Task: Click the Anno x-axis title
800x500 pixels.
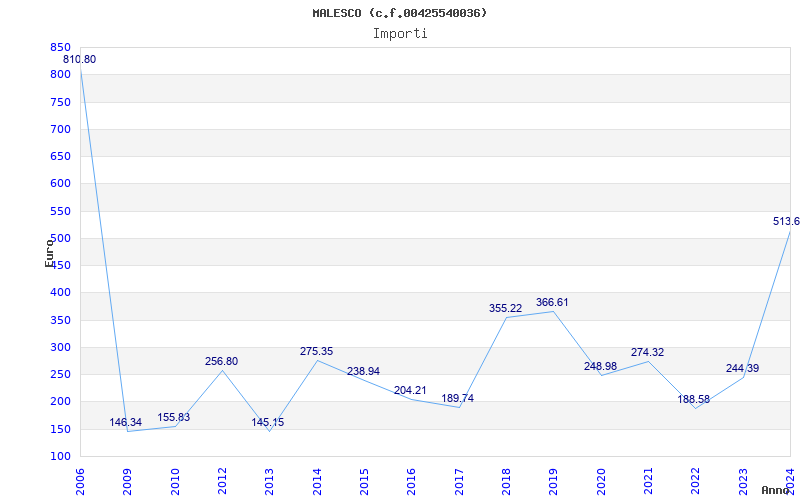Action: tap(776, 490)
